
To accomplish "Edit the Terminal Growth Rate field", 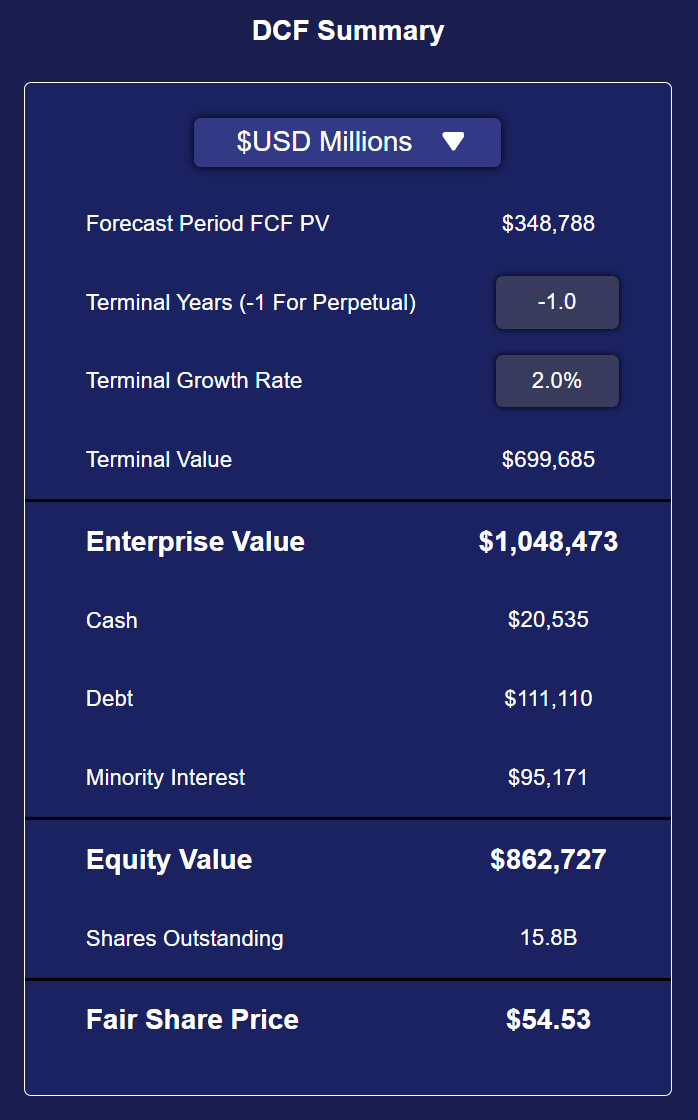I will click(557, 381).
